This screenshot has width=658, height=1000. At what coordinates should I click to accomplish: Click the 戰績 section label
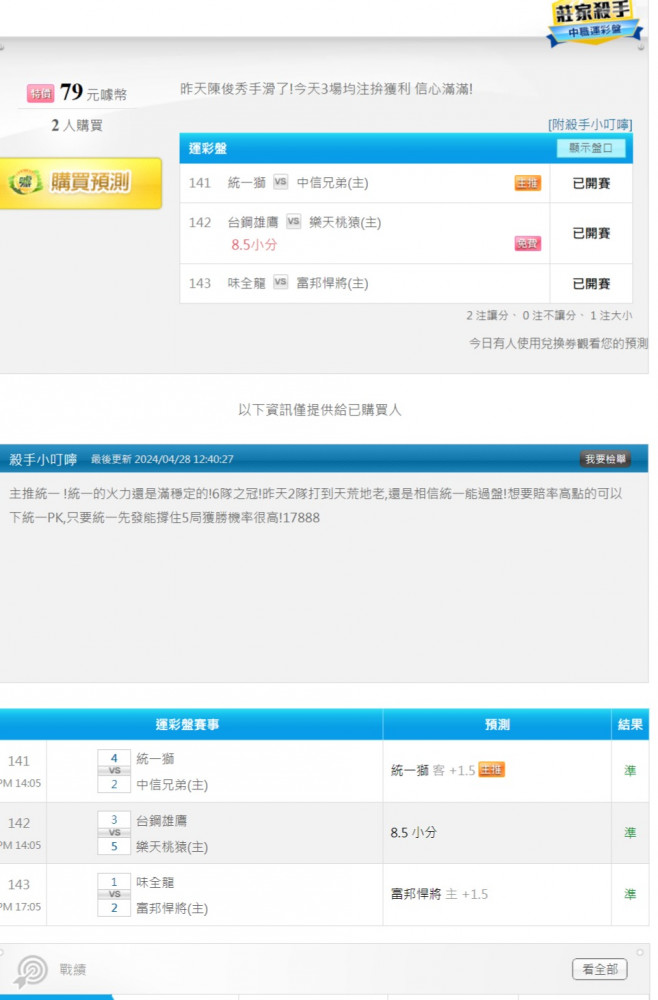(x=73, y=970)
